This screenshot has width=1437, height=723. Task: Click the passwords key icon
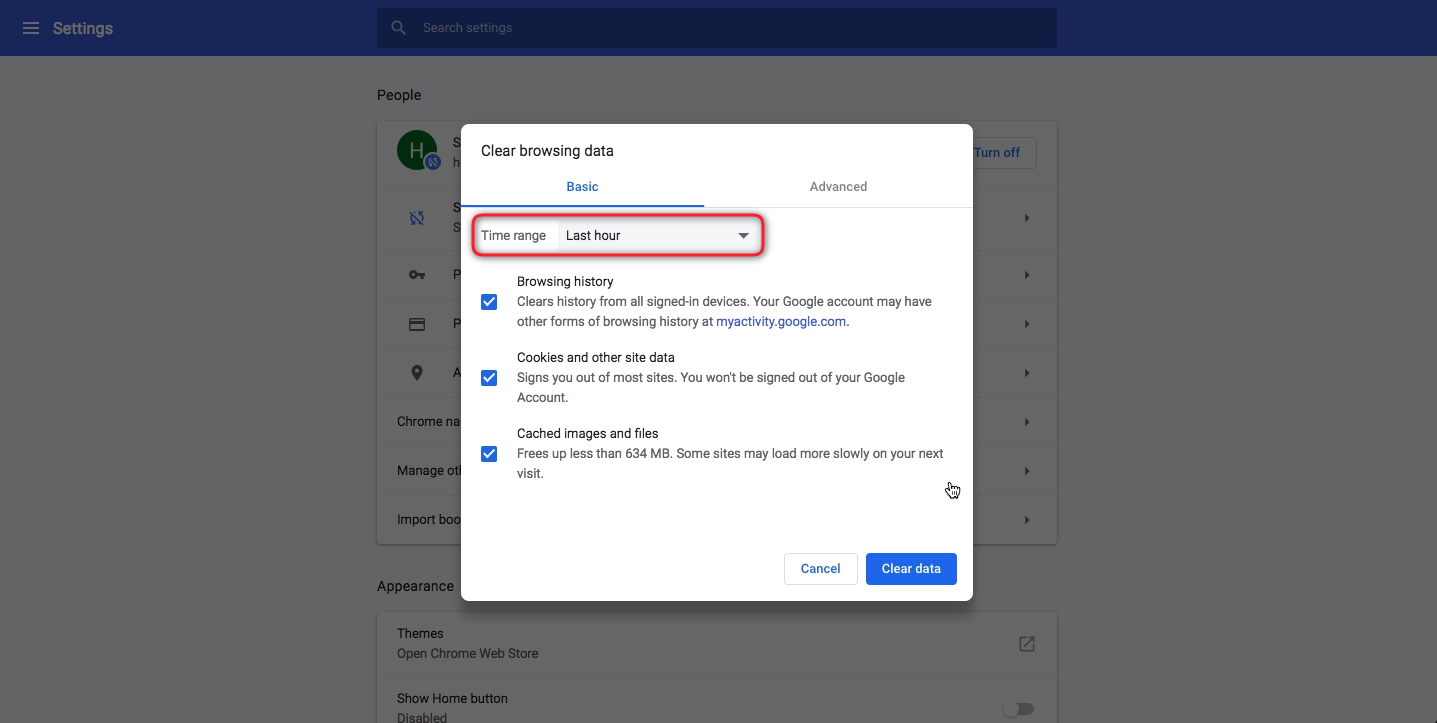(x=417, y=275)
